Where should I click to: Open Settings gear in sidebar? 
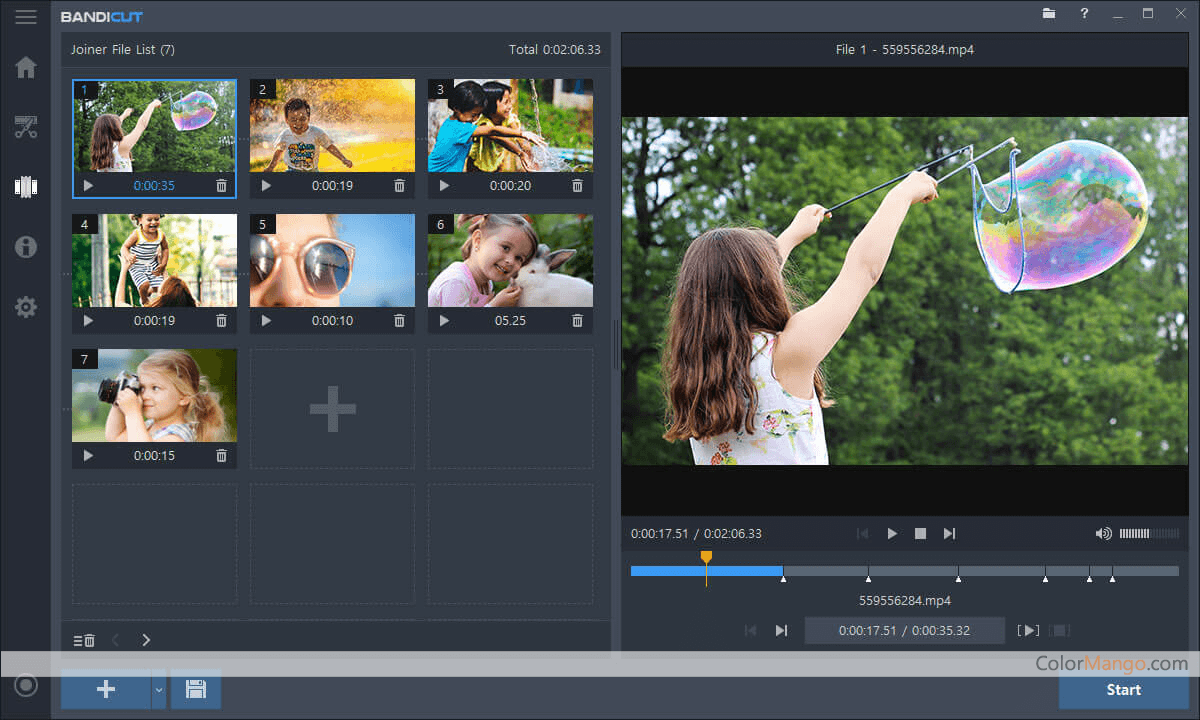tap(26, 307)
